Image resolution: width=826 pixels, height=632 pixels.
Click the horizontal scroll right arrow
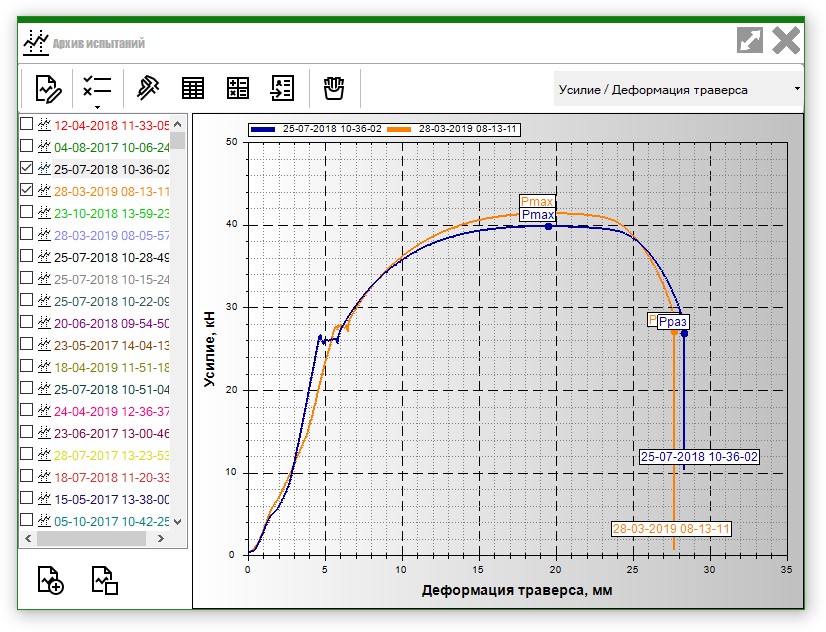coord(161,538)
